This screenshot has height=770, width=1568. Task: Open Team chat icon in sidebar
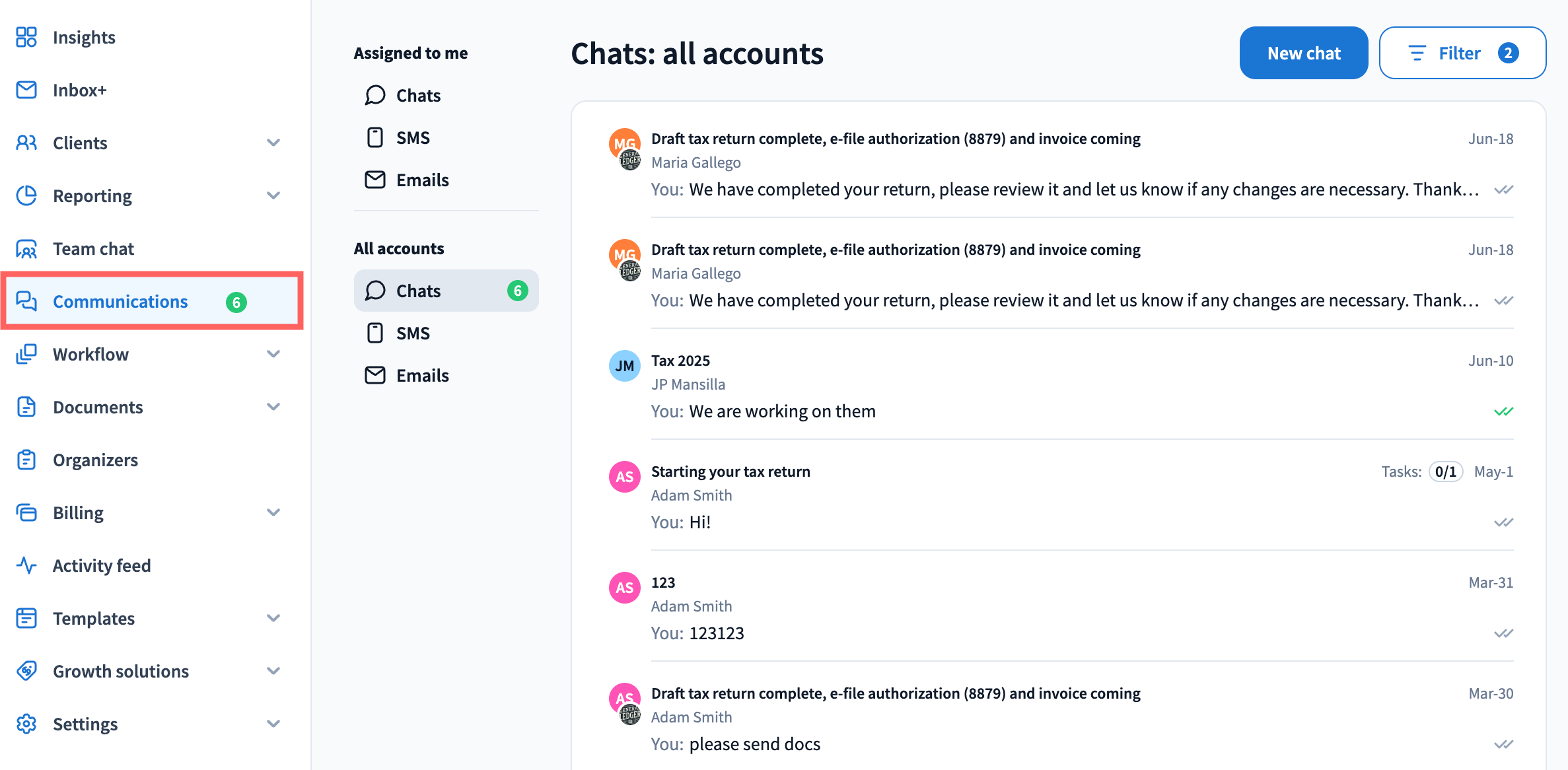26,248
